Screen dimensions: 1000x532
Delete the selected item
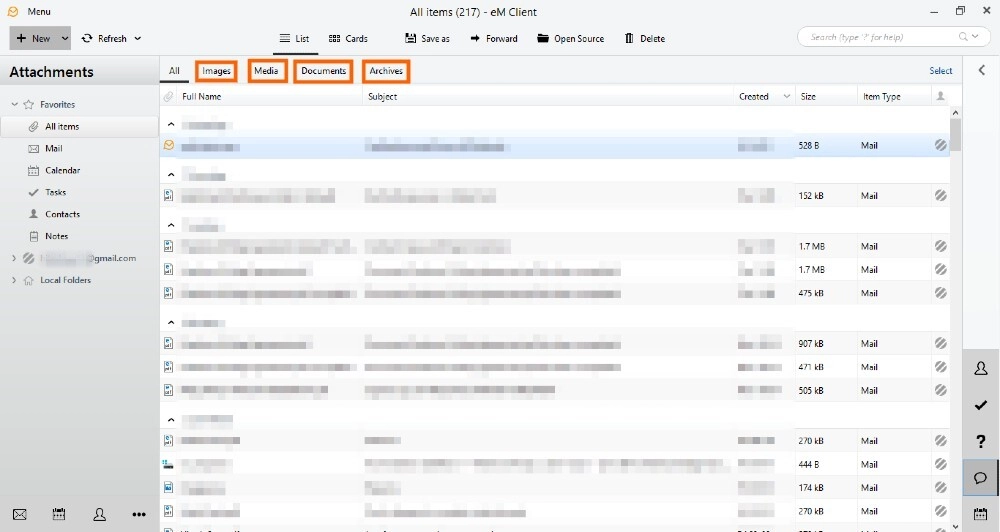tap(645, 38)
